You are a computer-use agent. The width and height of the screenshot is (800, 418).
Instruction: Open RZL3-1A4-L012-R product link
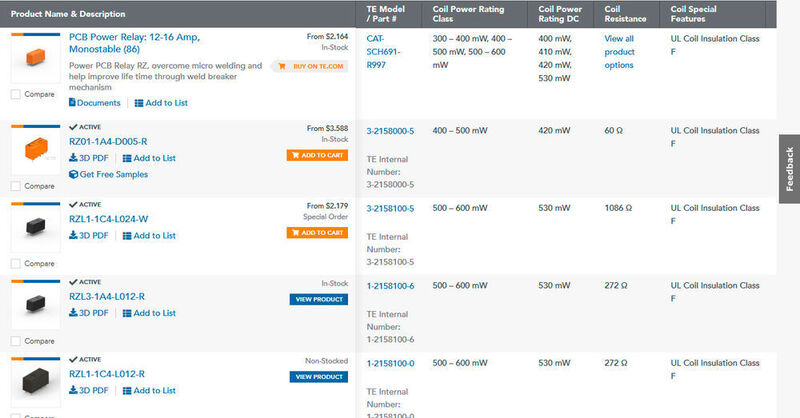107,297
